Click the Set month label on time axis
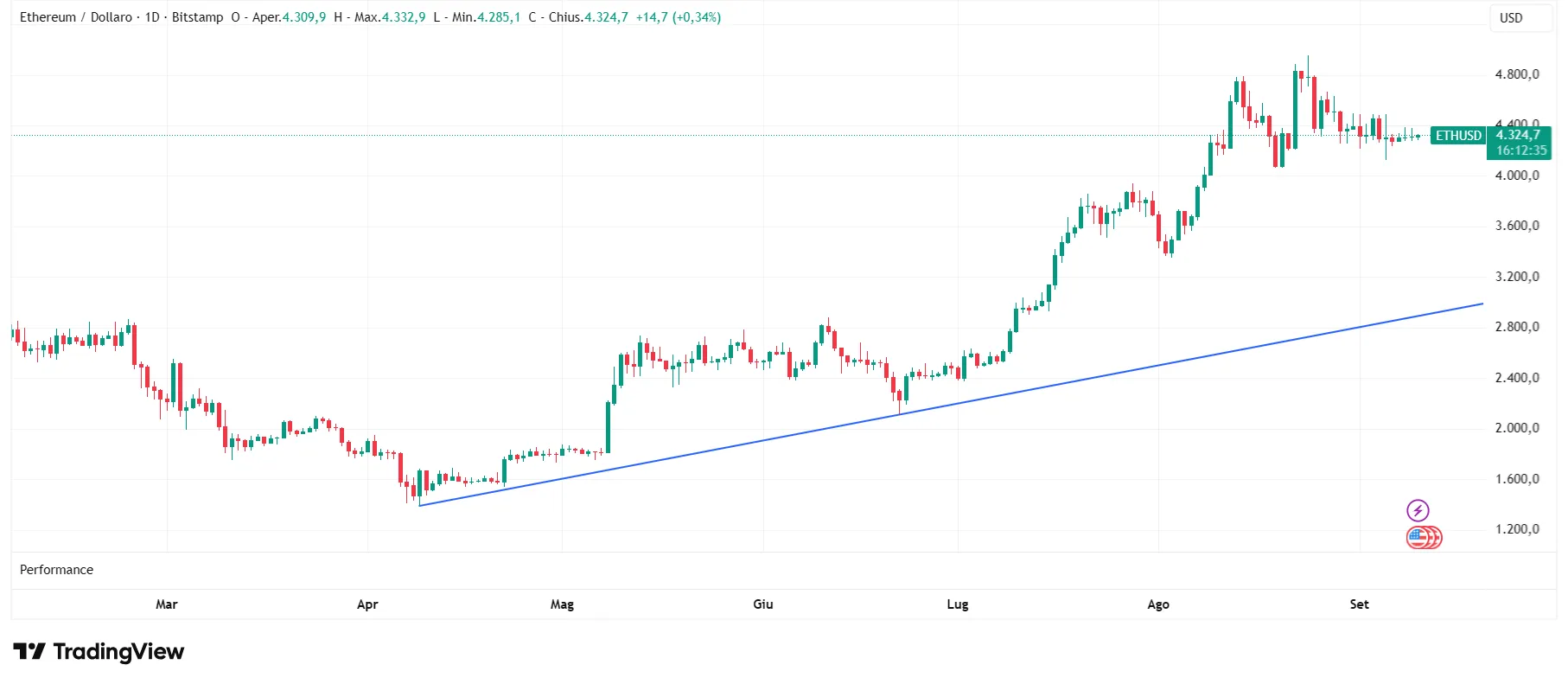This screenshot has width=1568, height=684. click(x=1359, y=604)
